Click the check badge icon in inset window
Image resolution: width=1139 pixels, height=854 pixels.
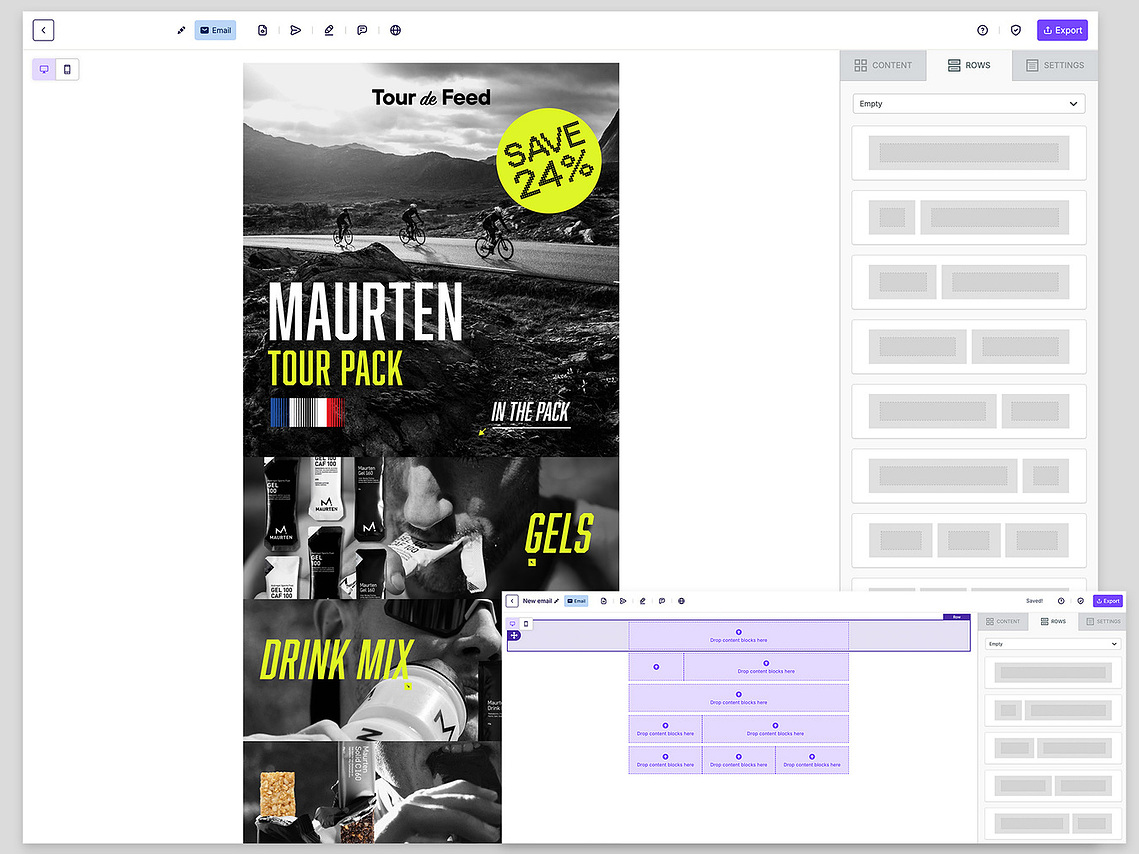tap(1080, 601)
